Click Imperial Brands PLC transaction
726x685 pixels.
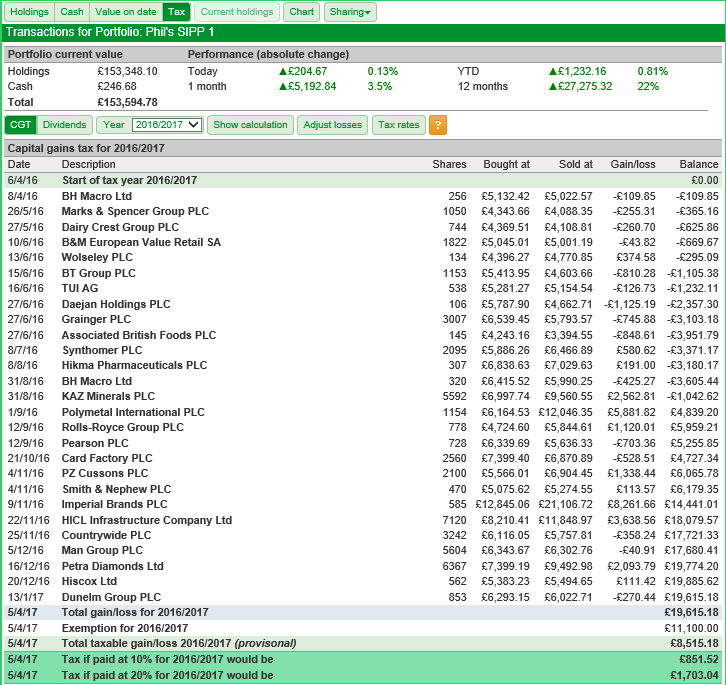pyautogui.click(x=363, y=504)
